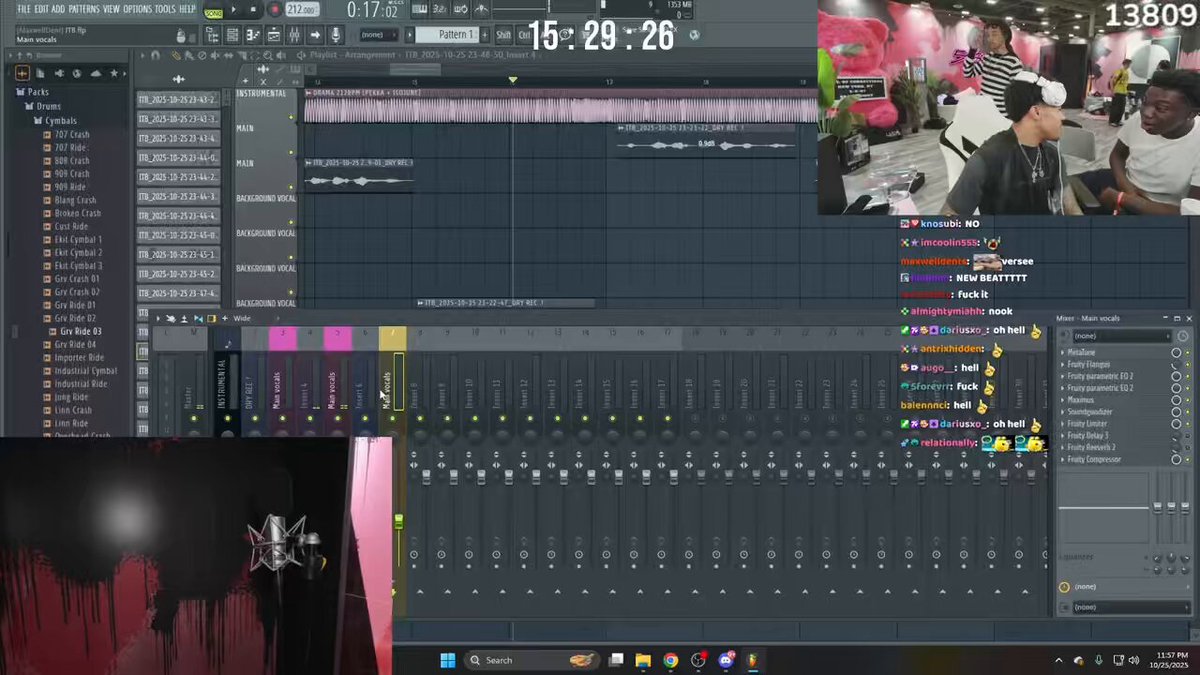Screen dimensions: 1200x675
Task: Click the Fruity Limiter effect slot
Action: [1113, 424]
